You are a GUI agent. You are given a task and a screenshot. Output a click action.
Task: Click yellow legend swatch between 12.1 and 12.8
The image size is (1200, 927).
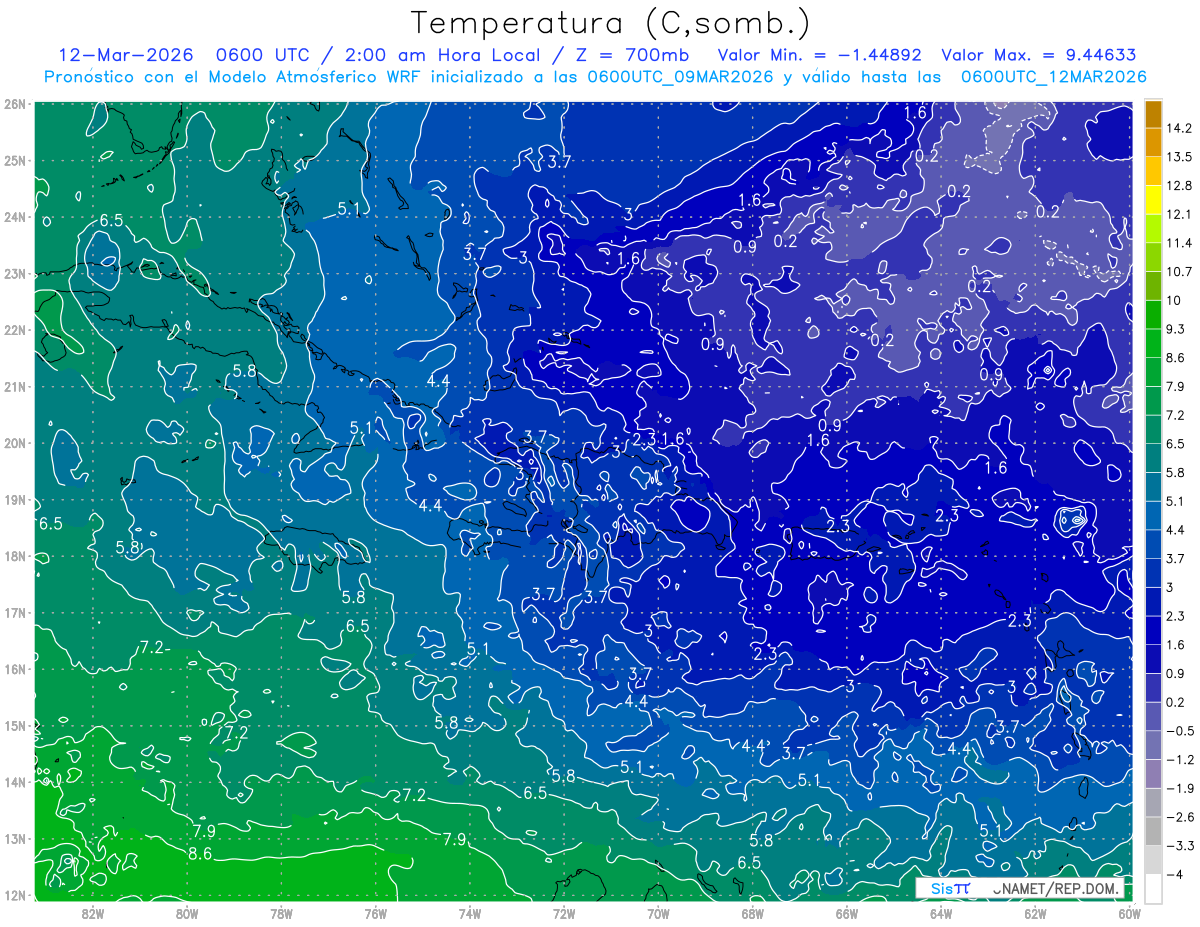tap(1153, 201)
